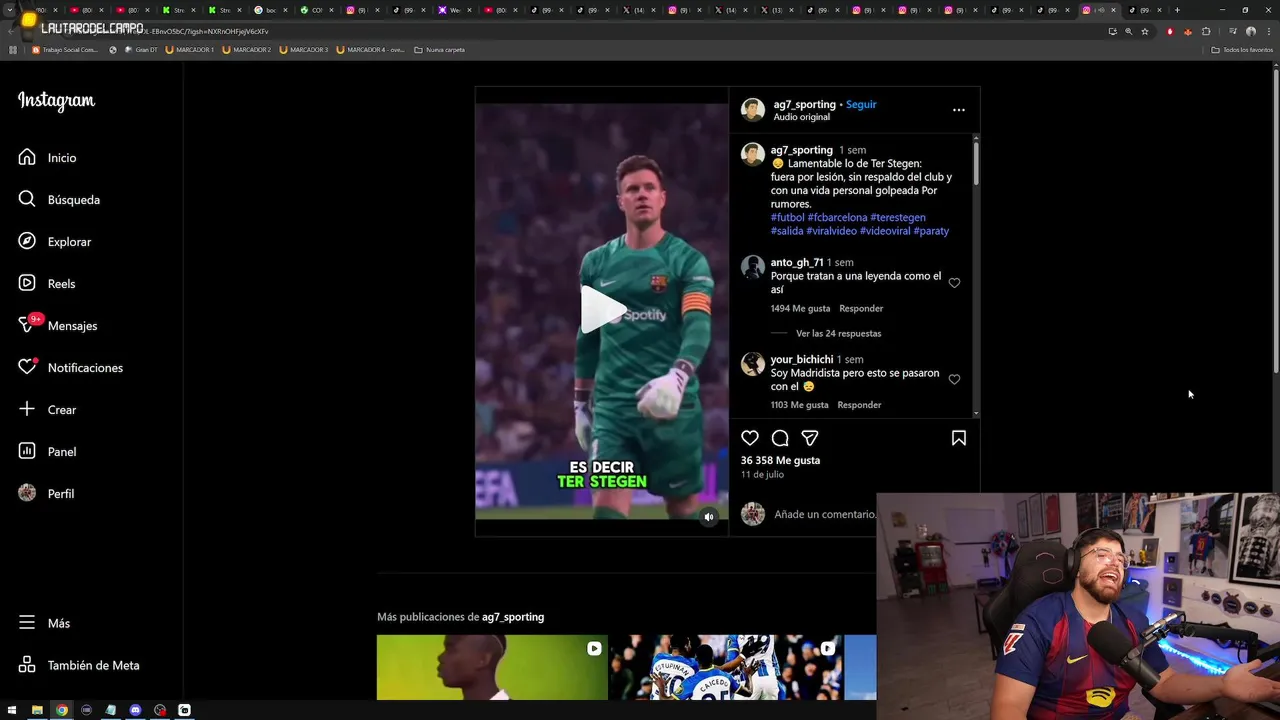Open the #viralvideo hashtag
The height and width of the screenshot is (720, 1280).
pyautogui.click(x=832, y=231)
